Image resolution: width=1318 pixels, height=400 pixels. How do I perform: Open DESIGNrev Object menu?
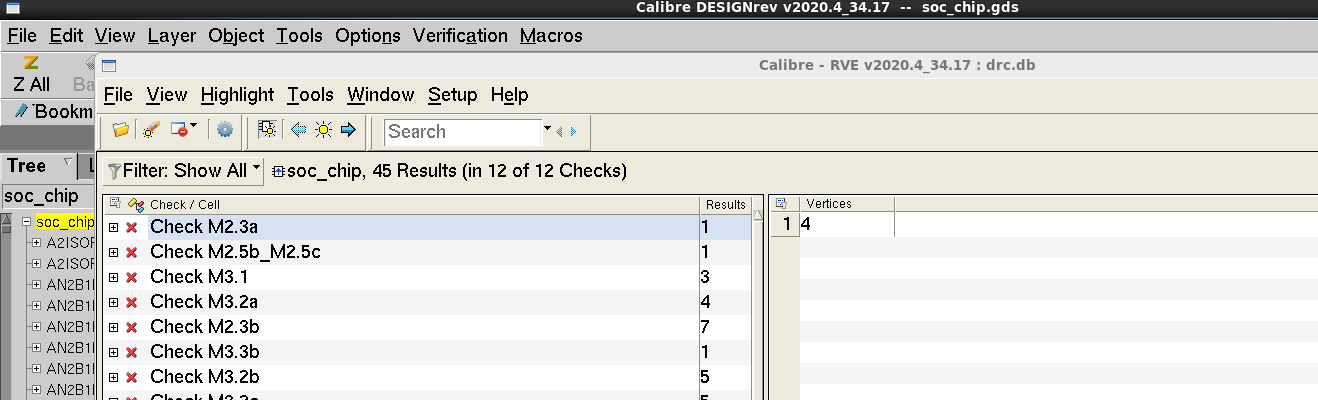(x=236, y=35)
